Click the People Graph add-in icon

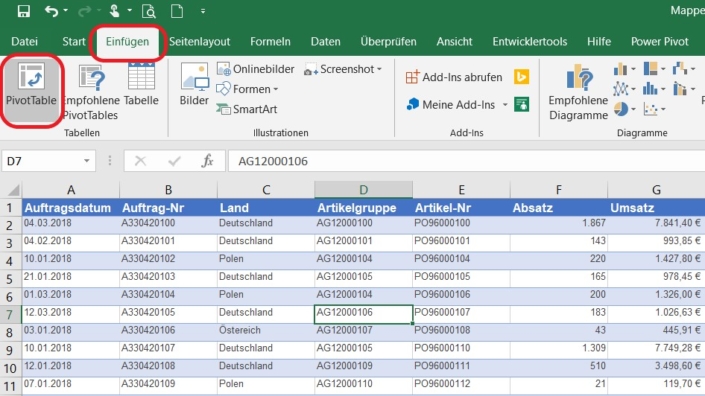[521, 104]
